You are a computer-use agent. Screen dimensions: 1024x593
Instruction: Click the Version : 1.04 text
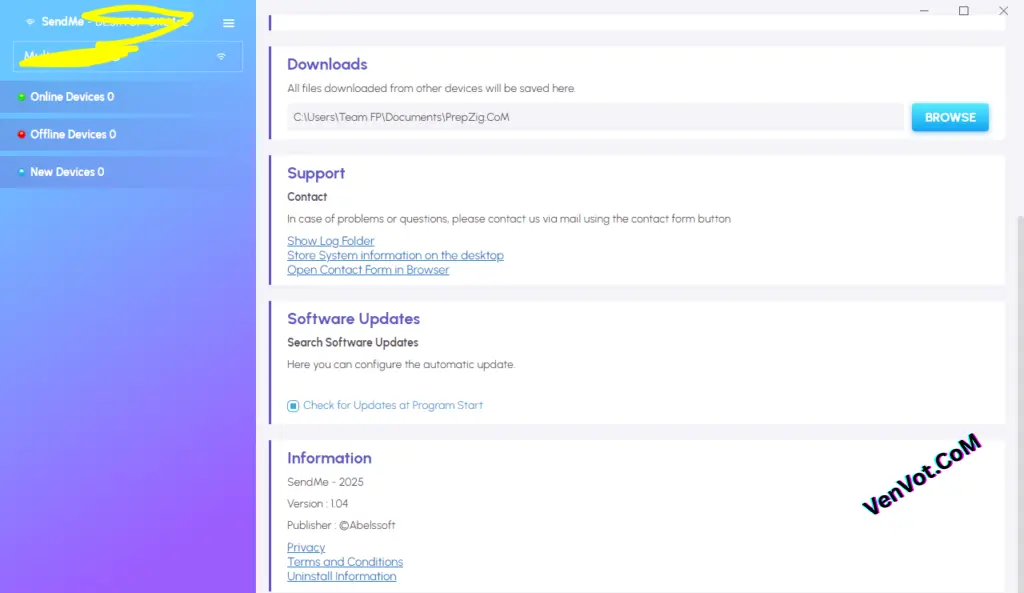coord(317,504)
